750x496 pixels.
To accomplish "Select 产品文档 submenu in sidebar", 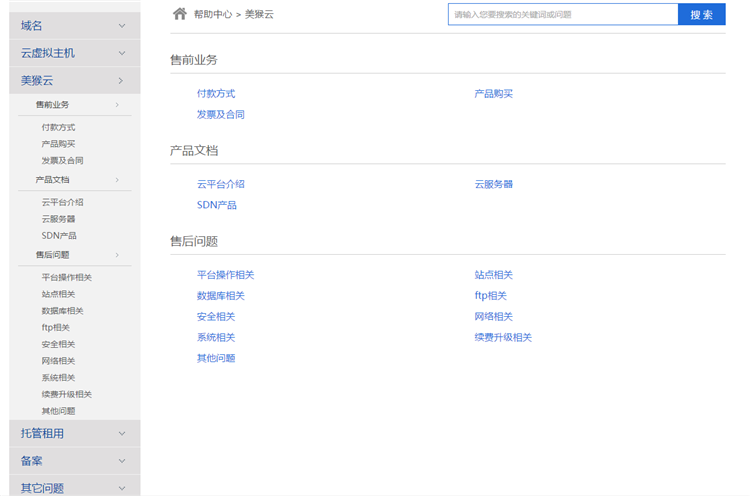I will click(53, 180).
